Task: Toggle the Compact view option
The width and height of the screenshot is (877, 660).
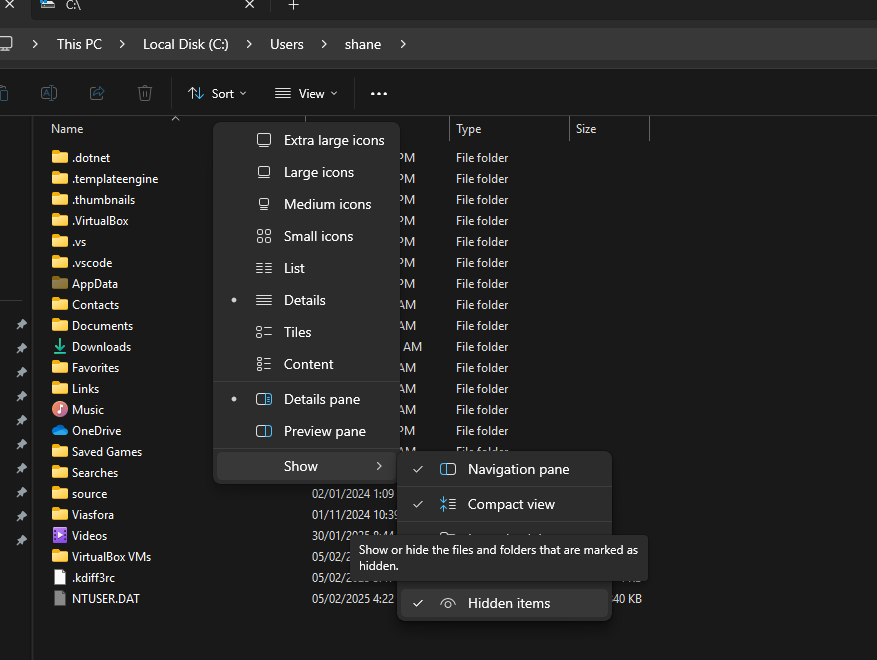Action: 504,505
